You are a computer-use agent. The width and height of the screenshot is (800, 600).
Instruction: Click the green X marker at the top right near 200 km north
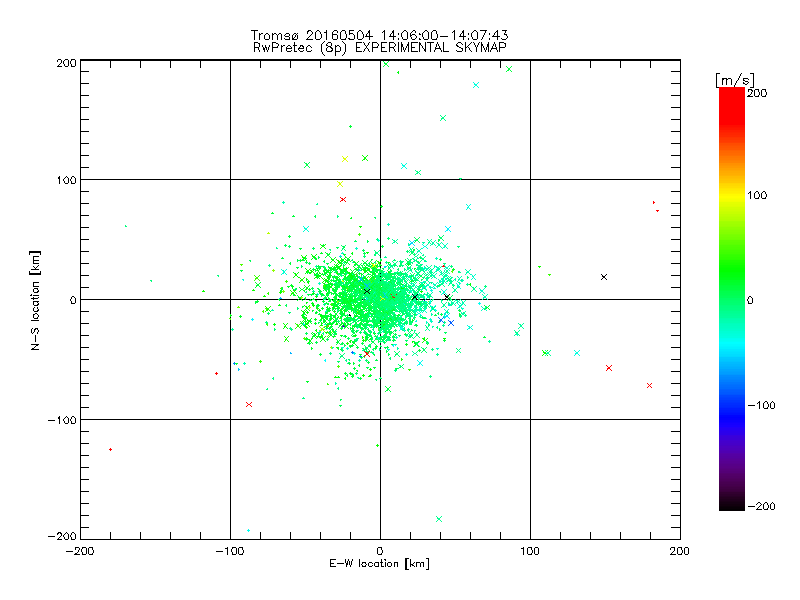coord(509,69)
